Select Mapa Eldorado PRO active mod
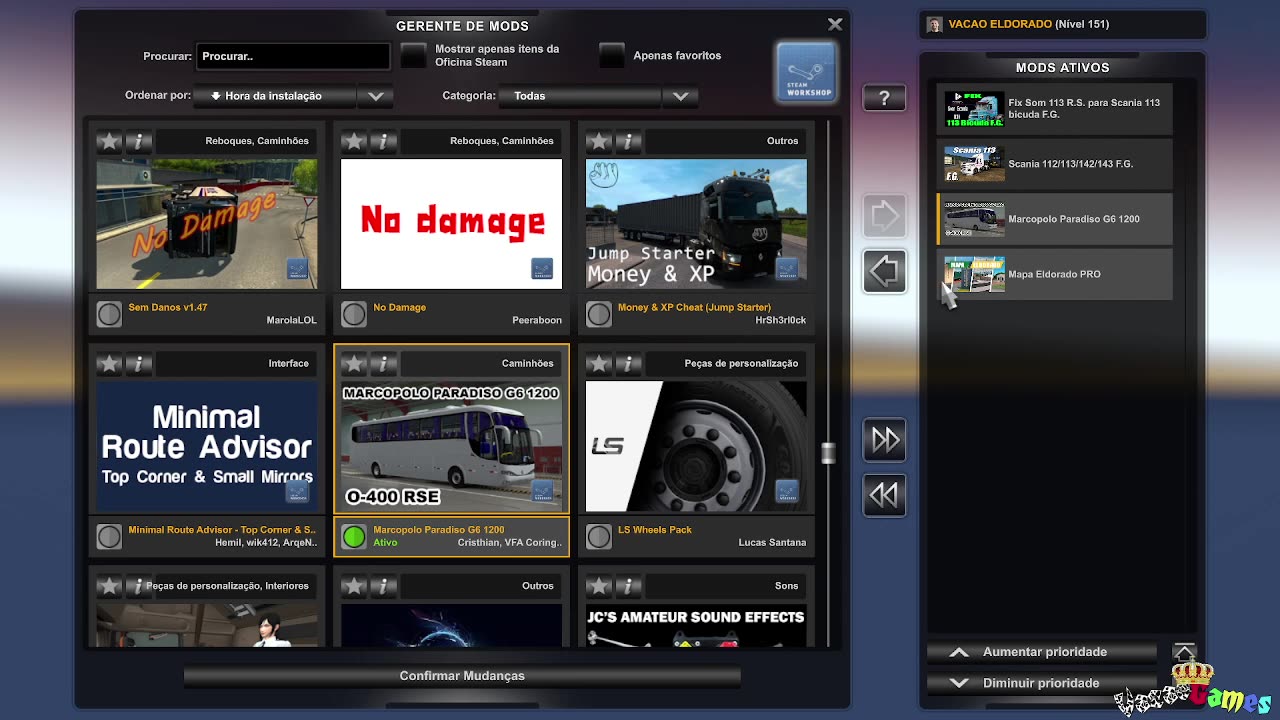The image size is (1280, 720). click(1054, 274)
